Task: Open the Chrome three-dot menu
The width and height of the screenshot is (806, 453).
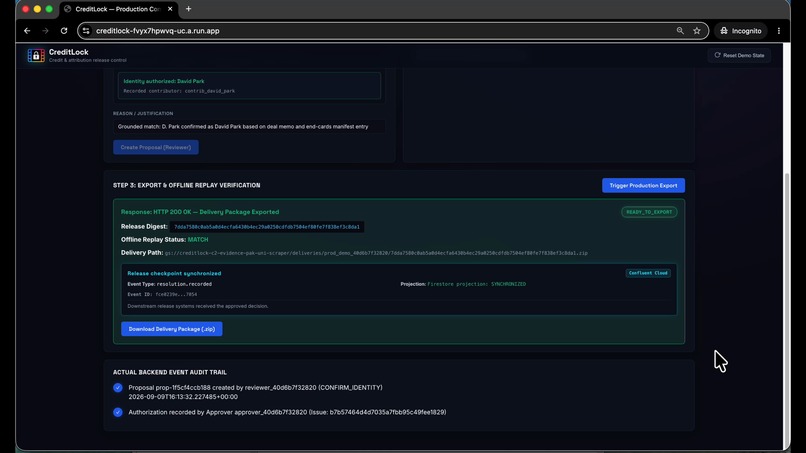Action: (779, 31)
